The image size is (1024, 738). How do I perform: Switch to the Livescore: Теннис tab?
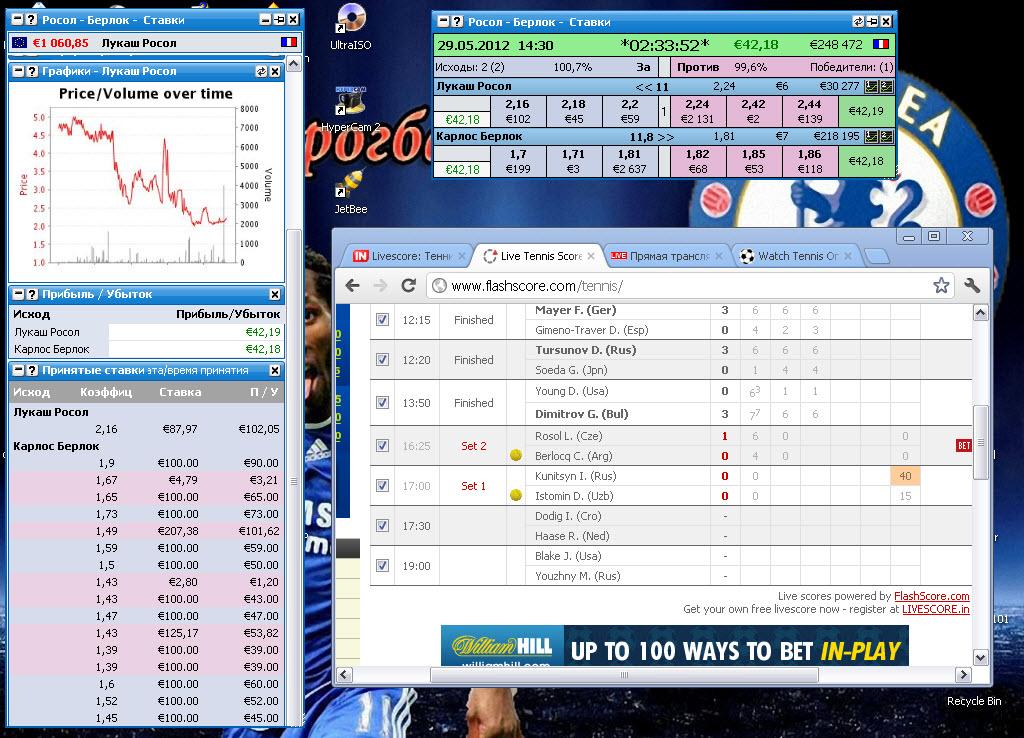click(x=403, y=256)
